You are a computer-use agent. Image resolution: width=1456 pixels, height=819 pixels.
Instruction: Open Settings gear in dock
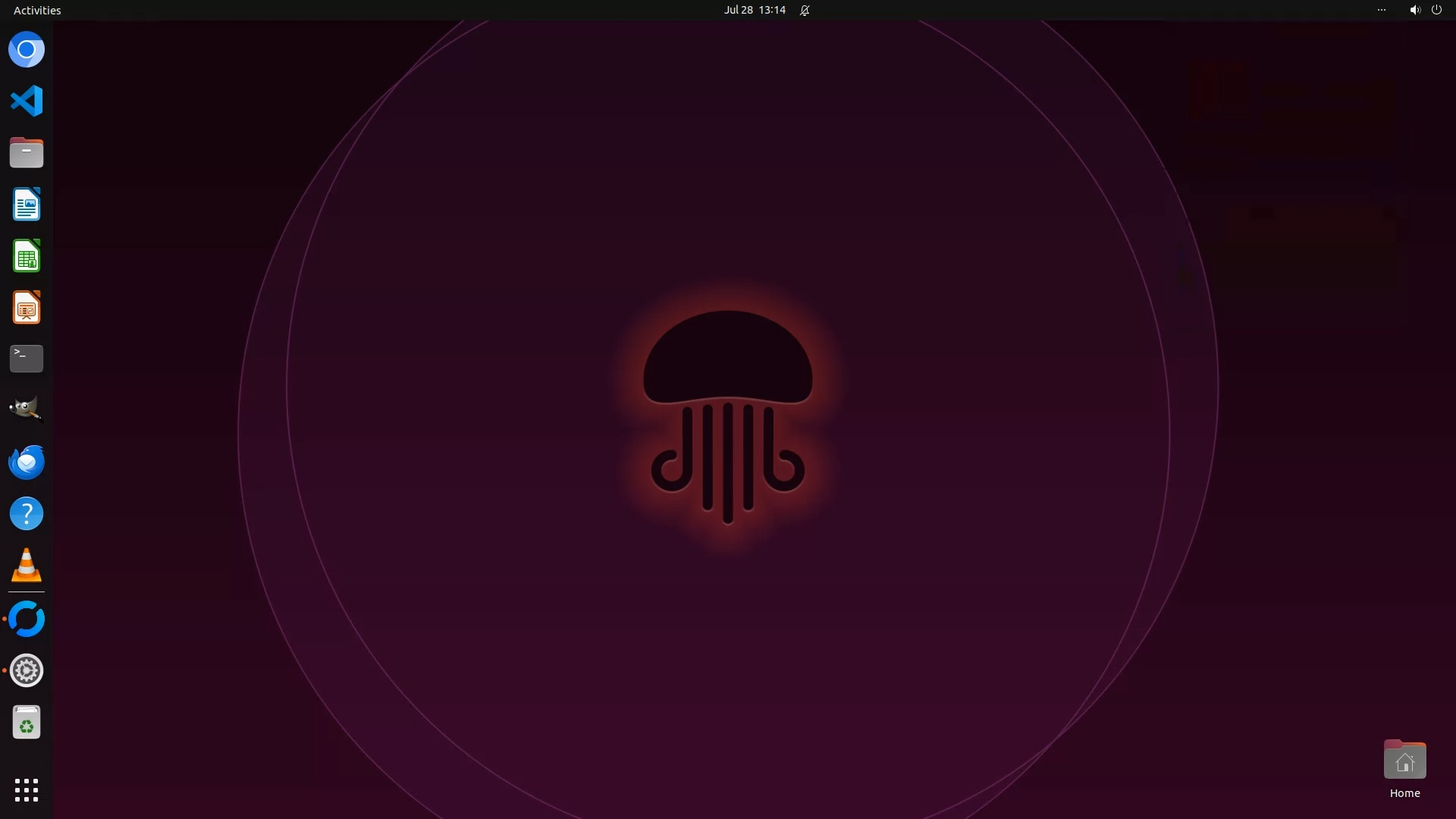pyautogui.click(x=27, y=670)
